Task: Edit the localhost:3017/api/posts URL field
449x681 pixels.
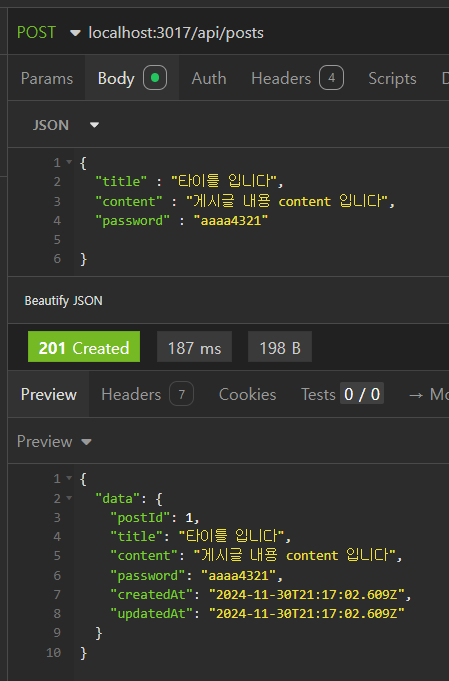Action: pyautogui.click(x=176, y=33)
